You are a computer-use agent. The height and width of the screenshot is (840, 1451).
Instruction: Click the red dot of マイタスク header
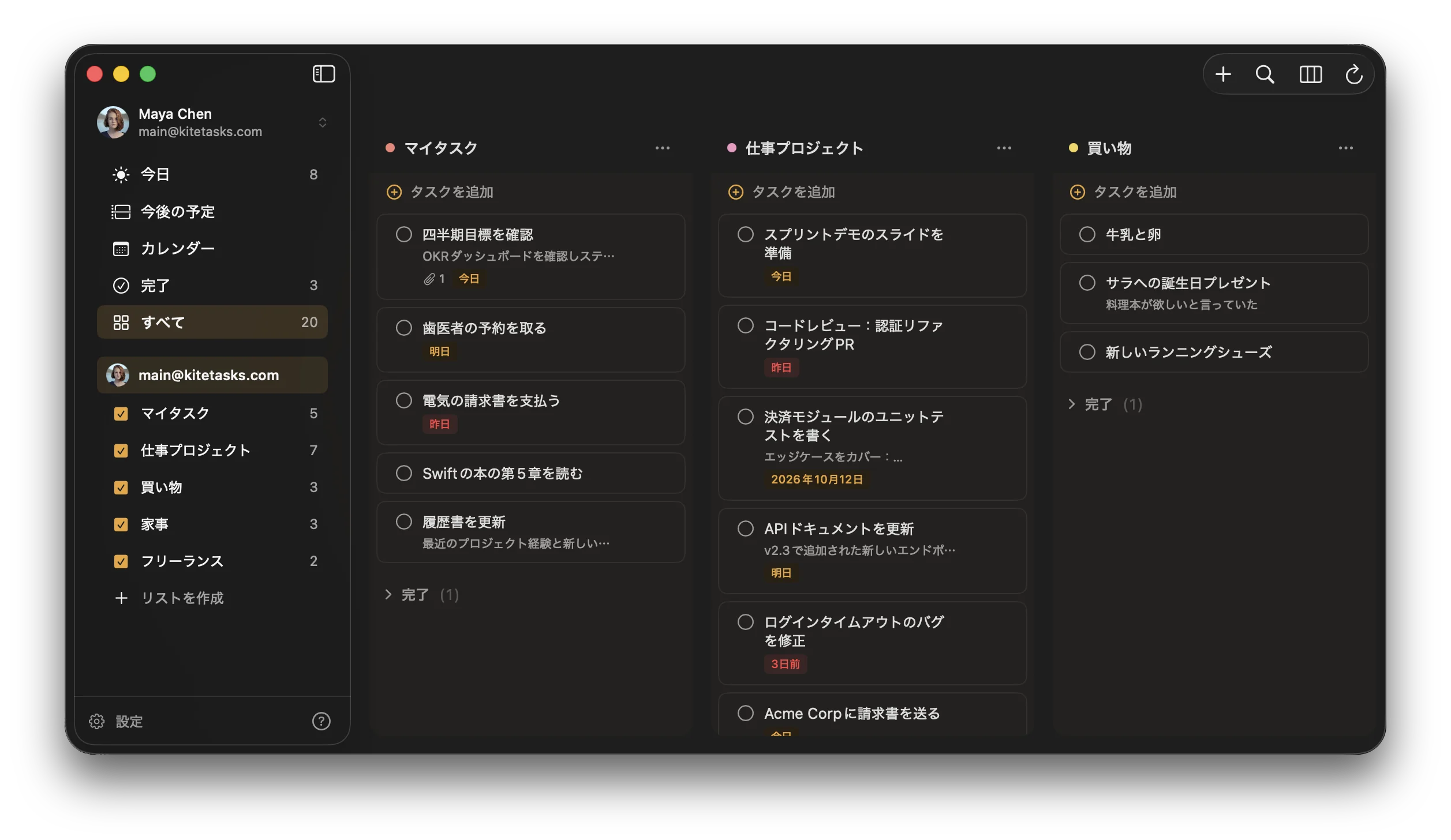coord(390,148)
